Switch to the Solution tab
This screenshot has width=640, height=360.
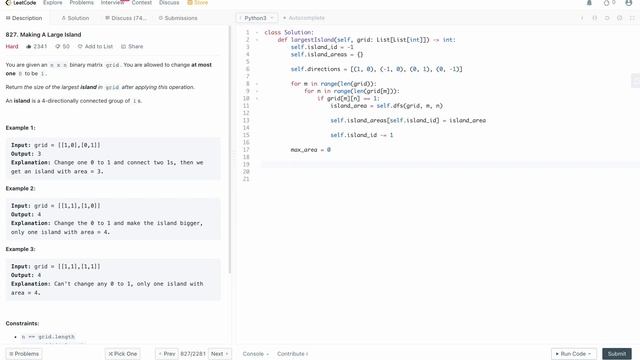tap(75, 18)
